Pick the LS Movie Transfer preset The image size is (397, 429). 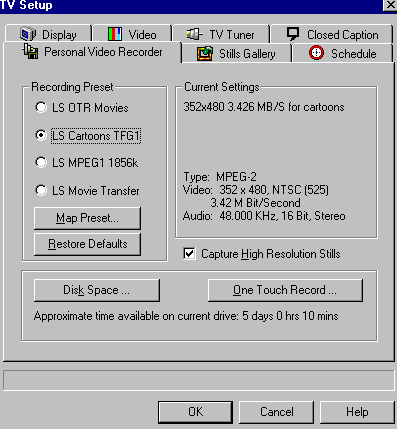pos(87,191)
